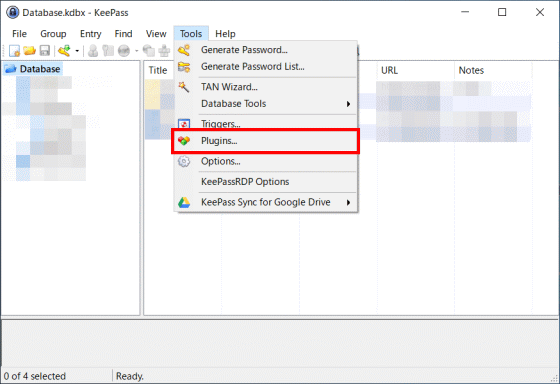Click the Perform Auto-Type toolbar icon
560x384 pixels.
click(x=164, y=51)
